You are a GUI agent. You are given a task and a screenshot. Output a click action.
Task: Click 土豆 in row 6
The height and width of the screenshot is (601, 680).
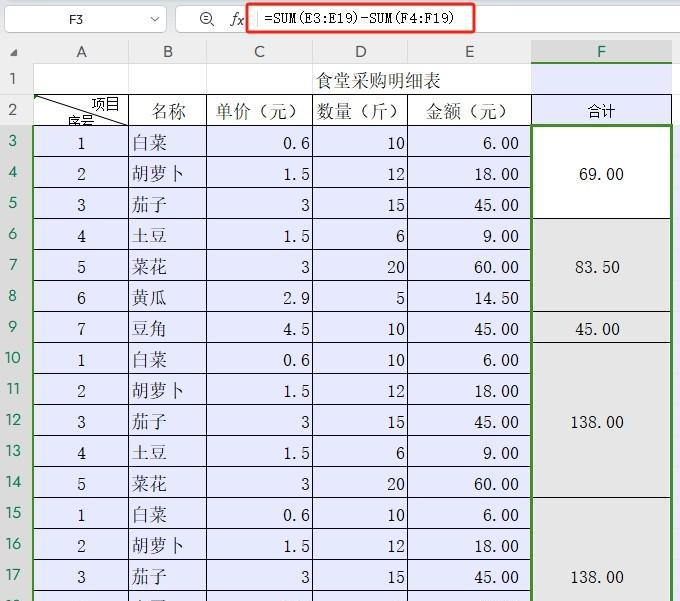point(168,235)
